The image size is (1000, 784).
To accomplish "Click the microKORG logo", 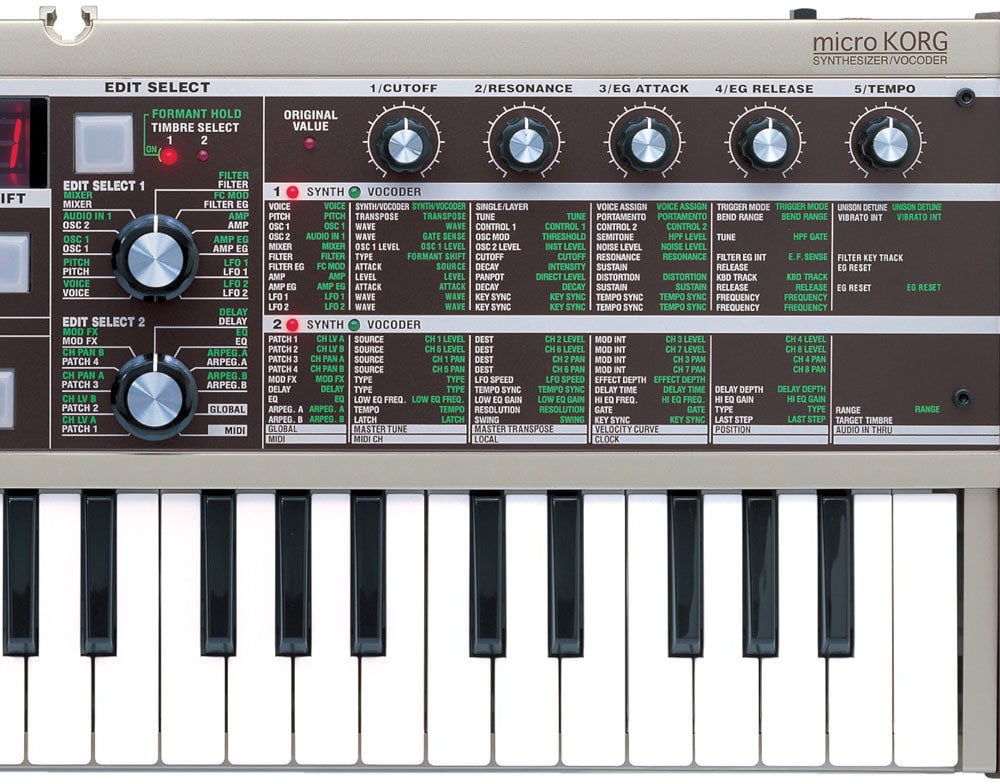I will 879,44.
